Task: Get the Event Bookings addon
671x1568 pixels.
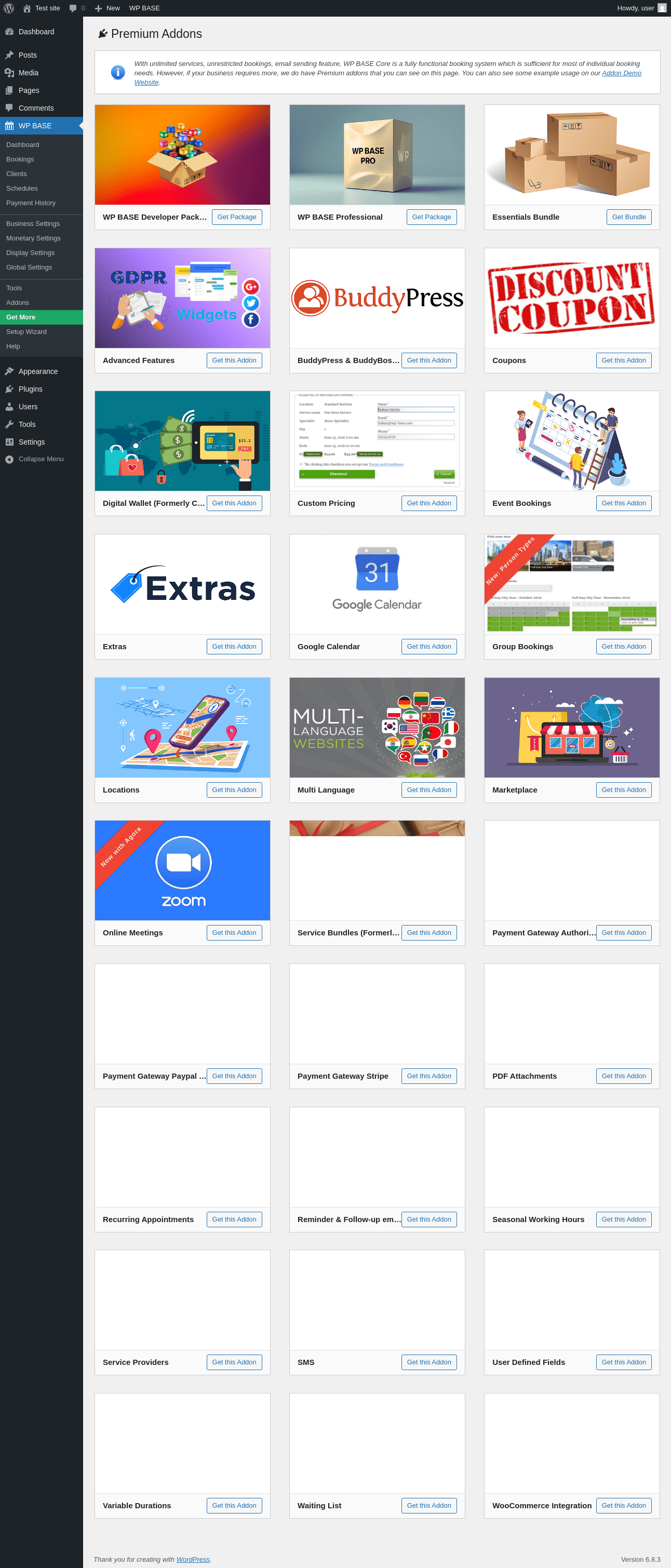Action: point(624,503)
